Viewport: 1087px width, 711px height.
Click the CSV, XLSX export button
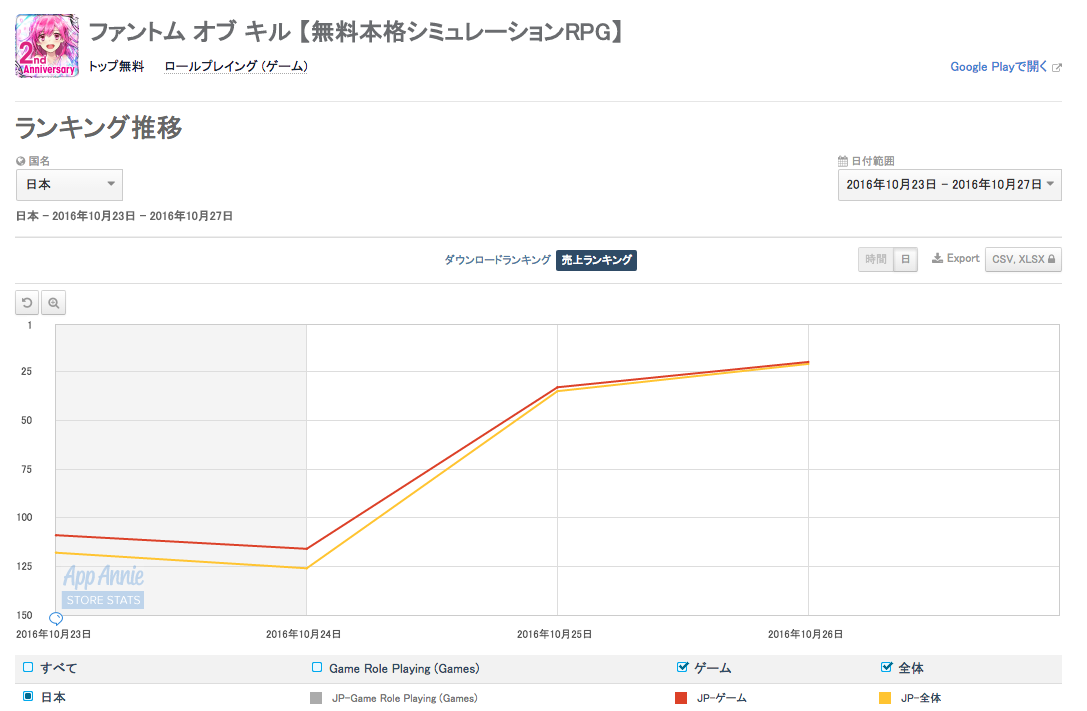click(x=1023, y=259)
